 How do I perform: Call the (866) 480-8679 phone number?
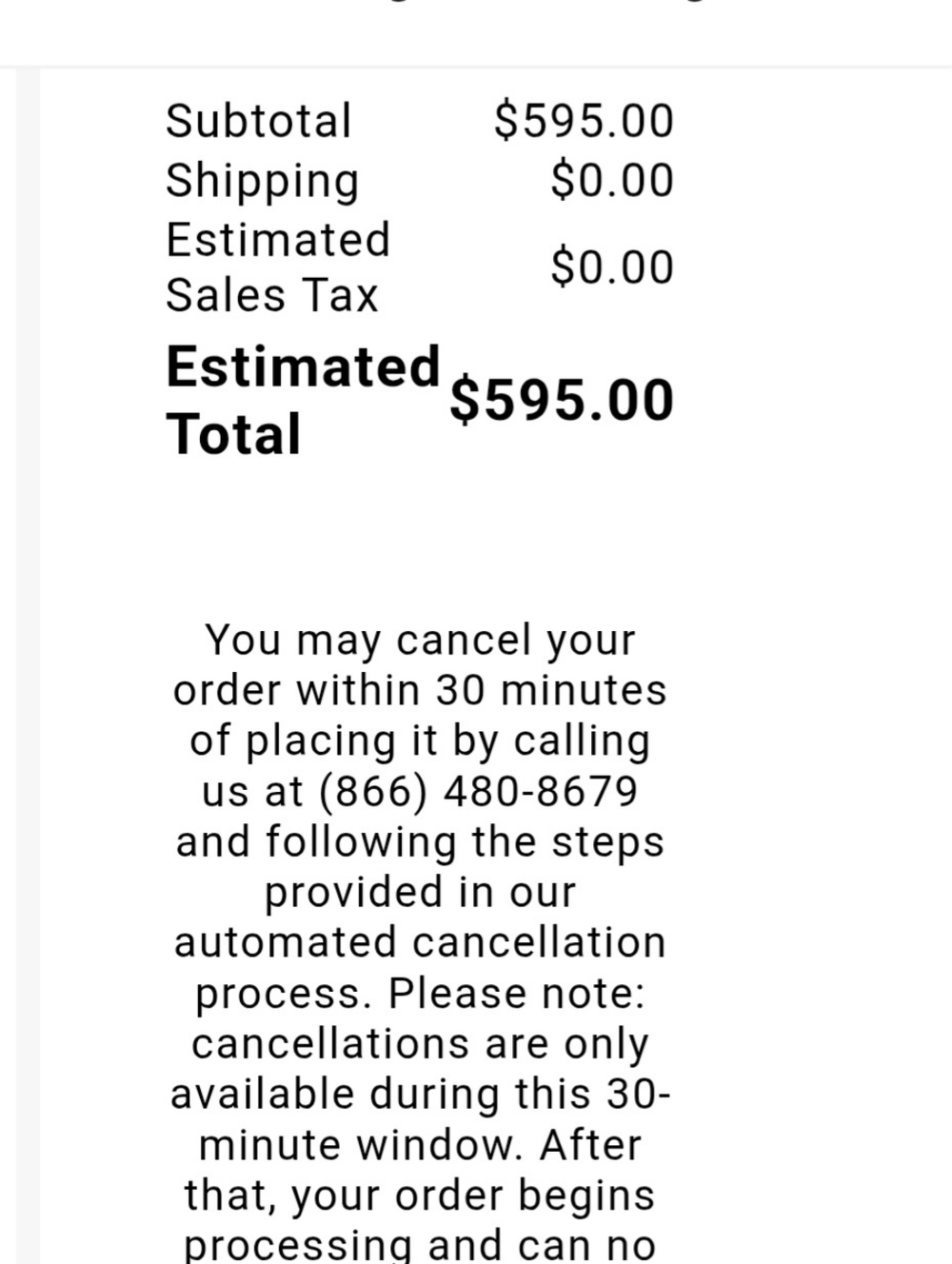[x=478, y=792]
